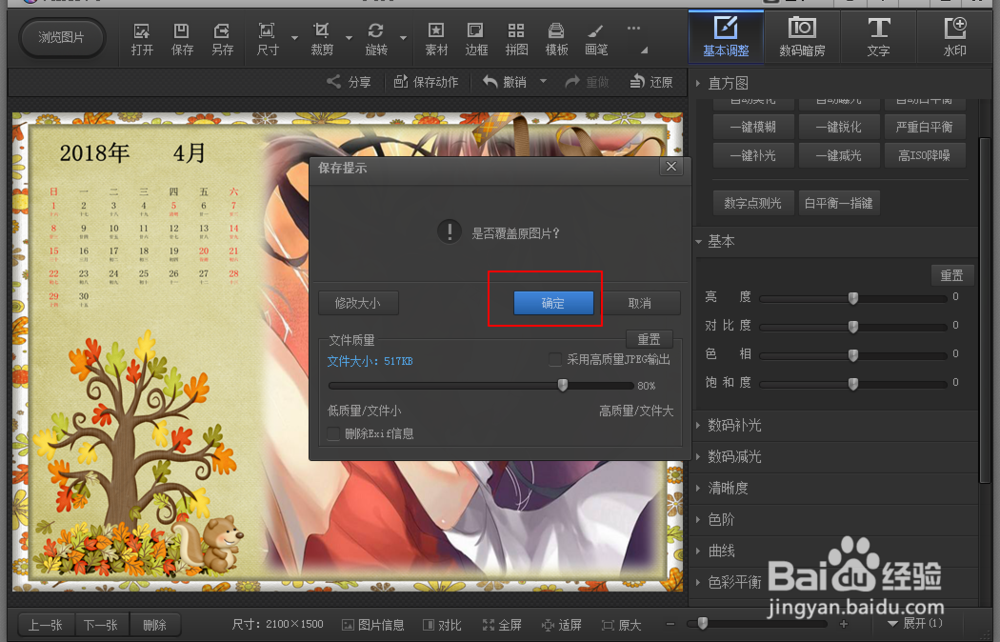
Task: Click 原大 original size icon
Action: tap(621, 625)
